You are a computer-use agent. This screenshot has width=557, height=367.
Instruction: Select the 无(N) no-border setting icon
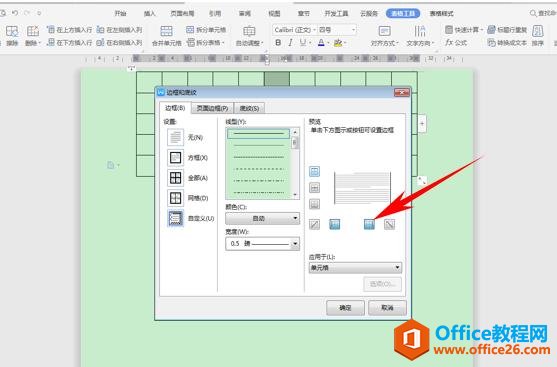[x=175, y=137]
